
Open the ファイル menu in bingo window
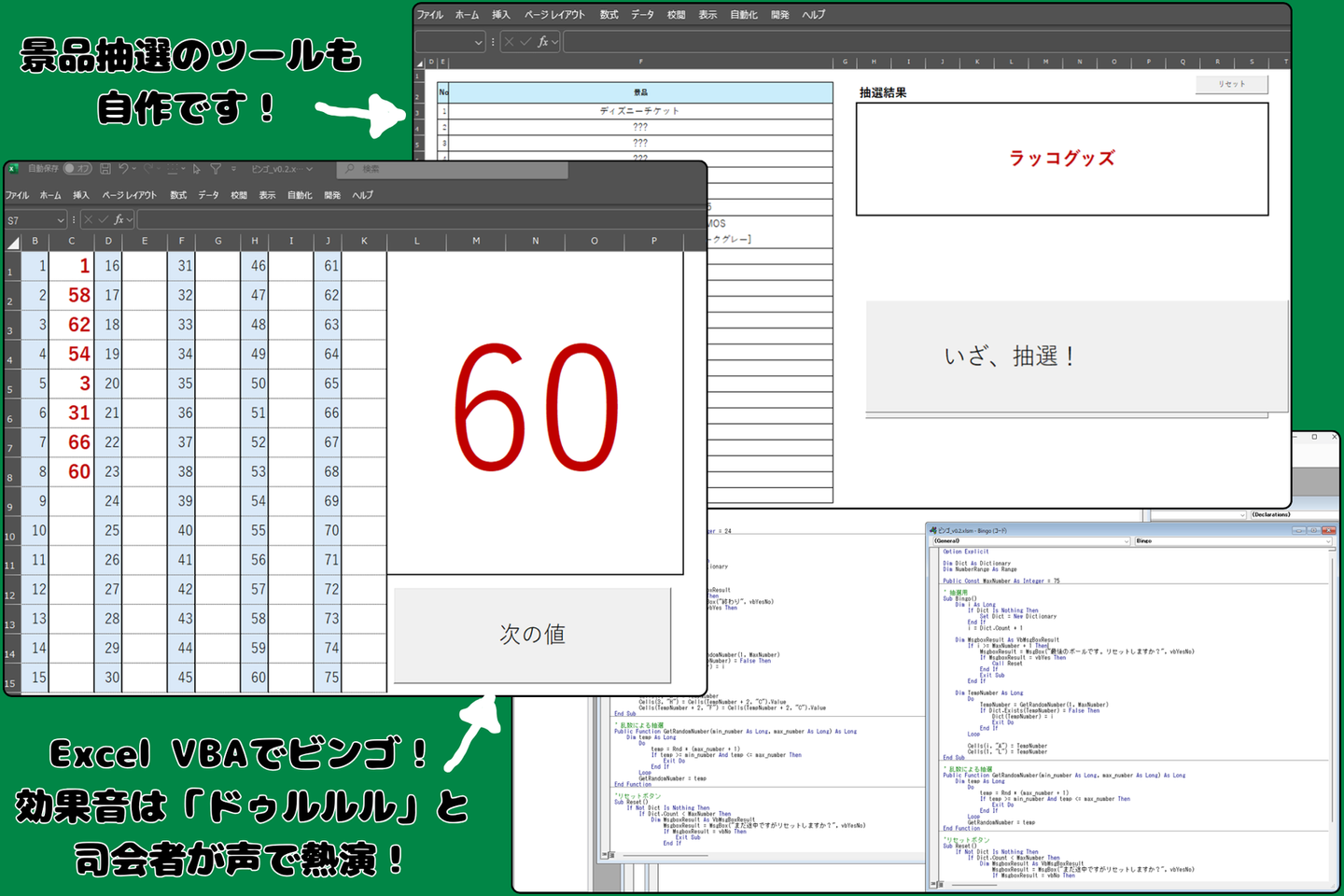[17, 195]
